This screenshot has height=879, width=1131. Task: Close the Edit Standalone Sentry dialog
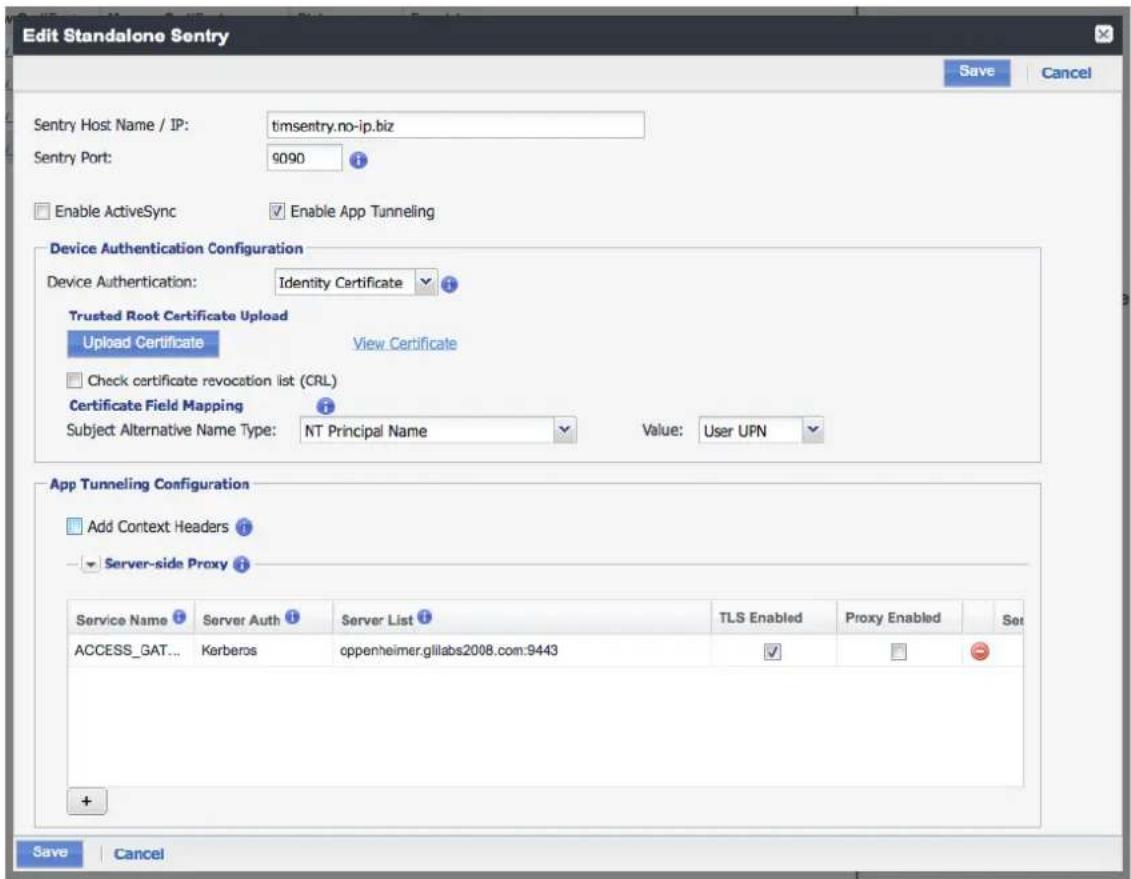click(1104, 34)
